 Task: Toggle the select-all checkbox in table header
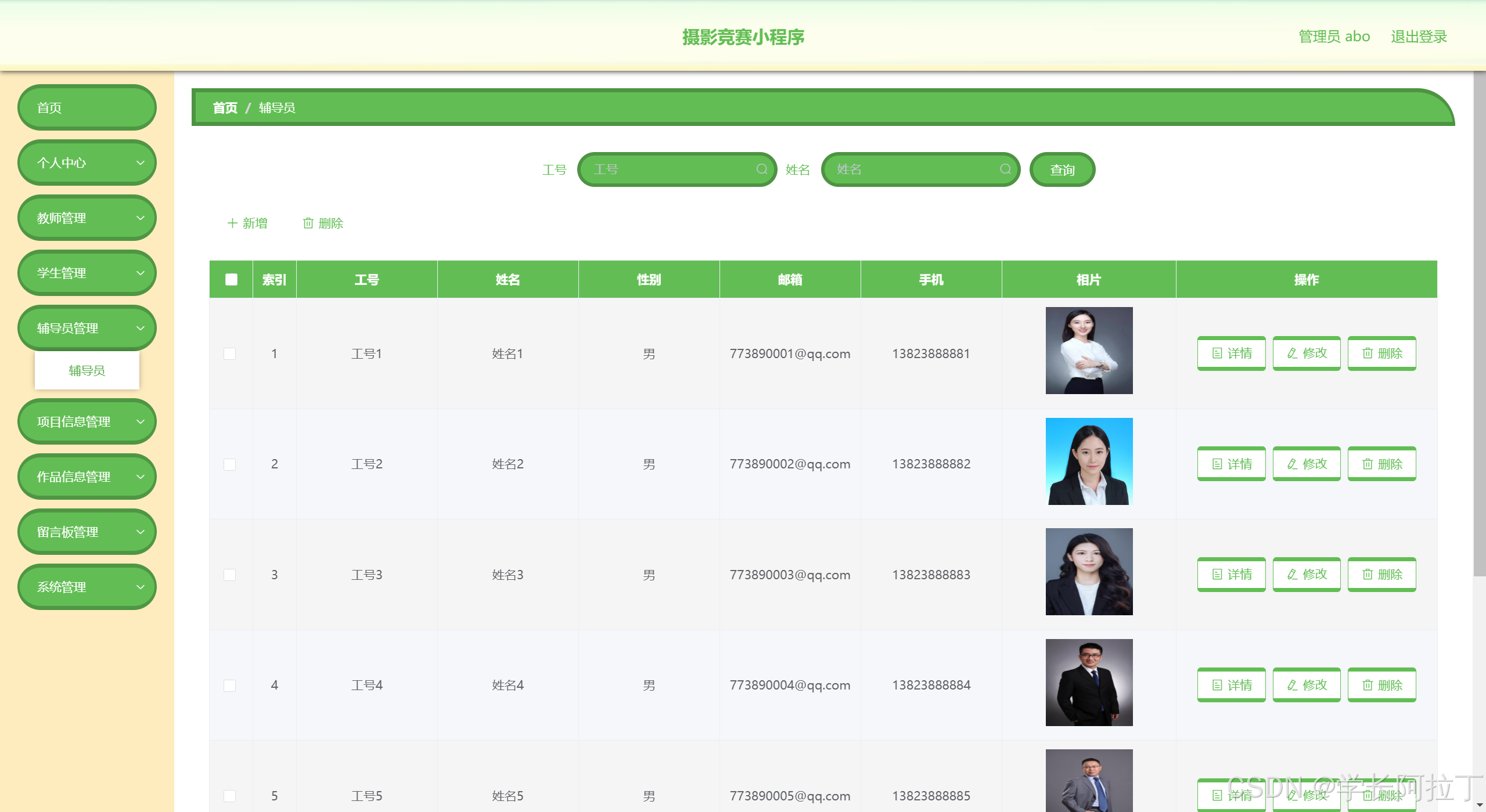click(231, 279)
